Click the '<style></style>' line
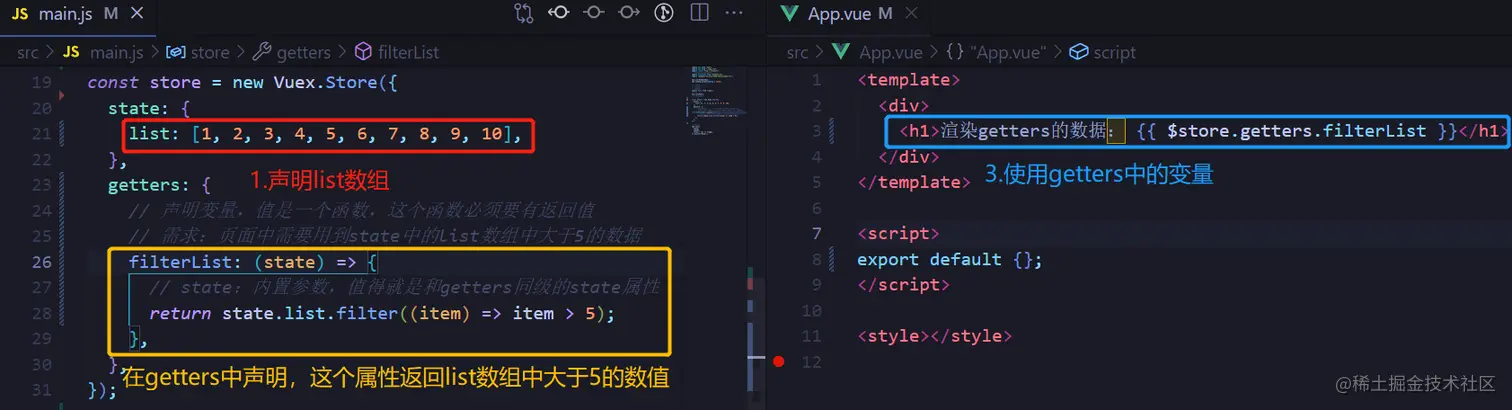Screen dimensions: 1512x410 point(935,336)
